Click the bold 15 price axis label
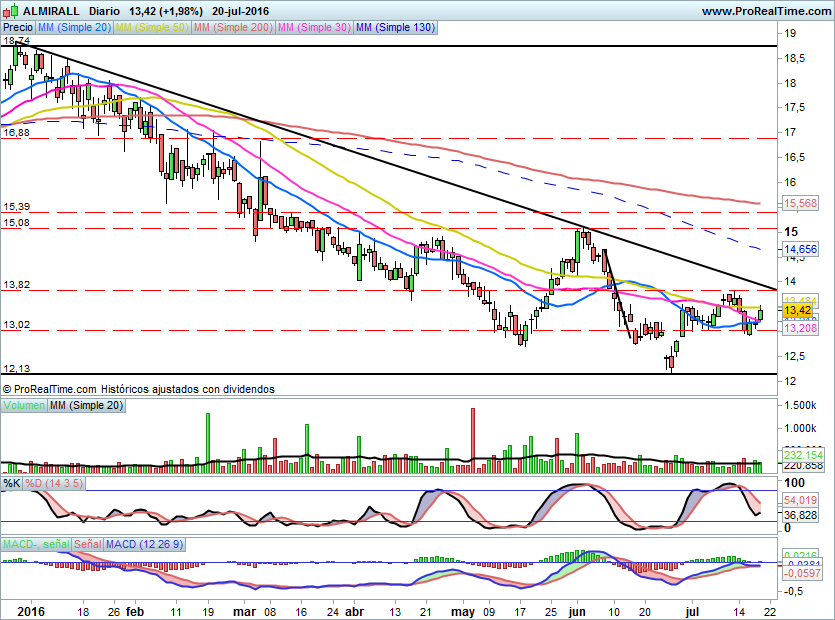This screenshot has width=835, height=620. point(791,231)
